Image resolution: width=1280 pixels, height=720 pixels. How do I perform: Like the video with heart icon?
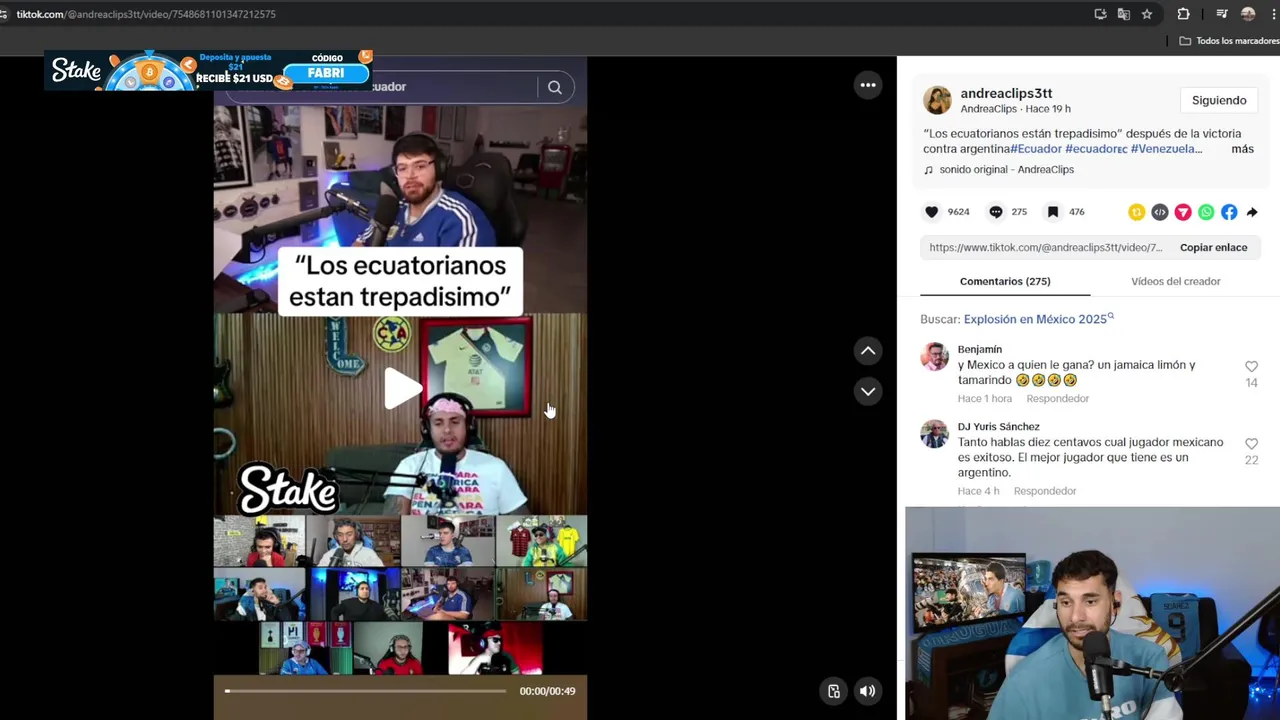pos(932,212)
